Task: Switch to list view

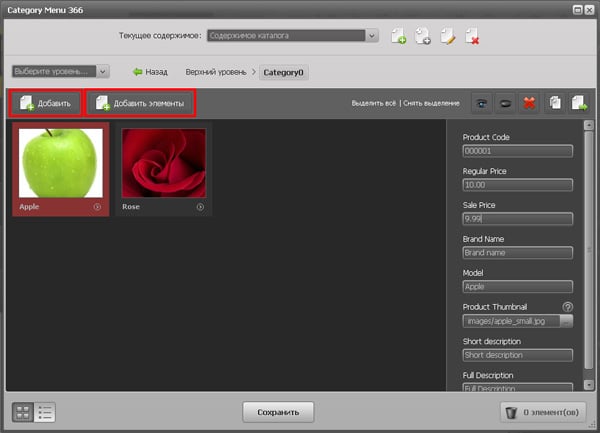Action: (44, 411)
